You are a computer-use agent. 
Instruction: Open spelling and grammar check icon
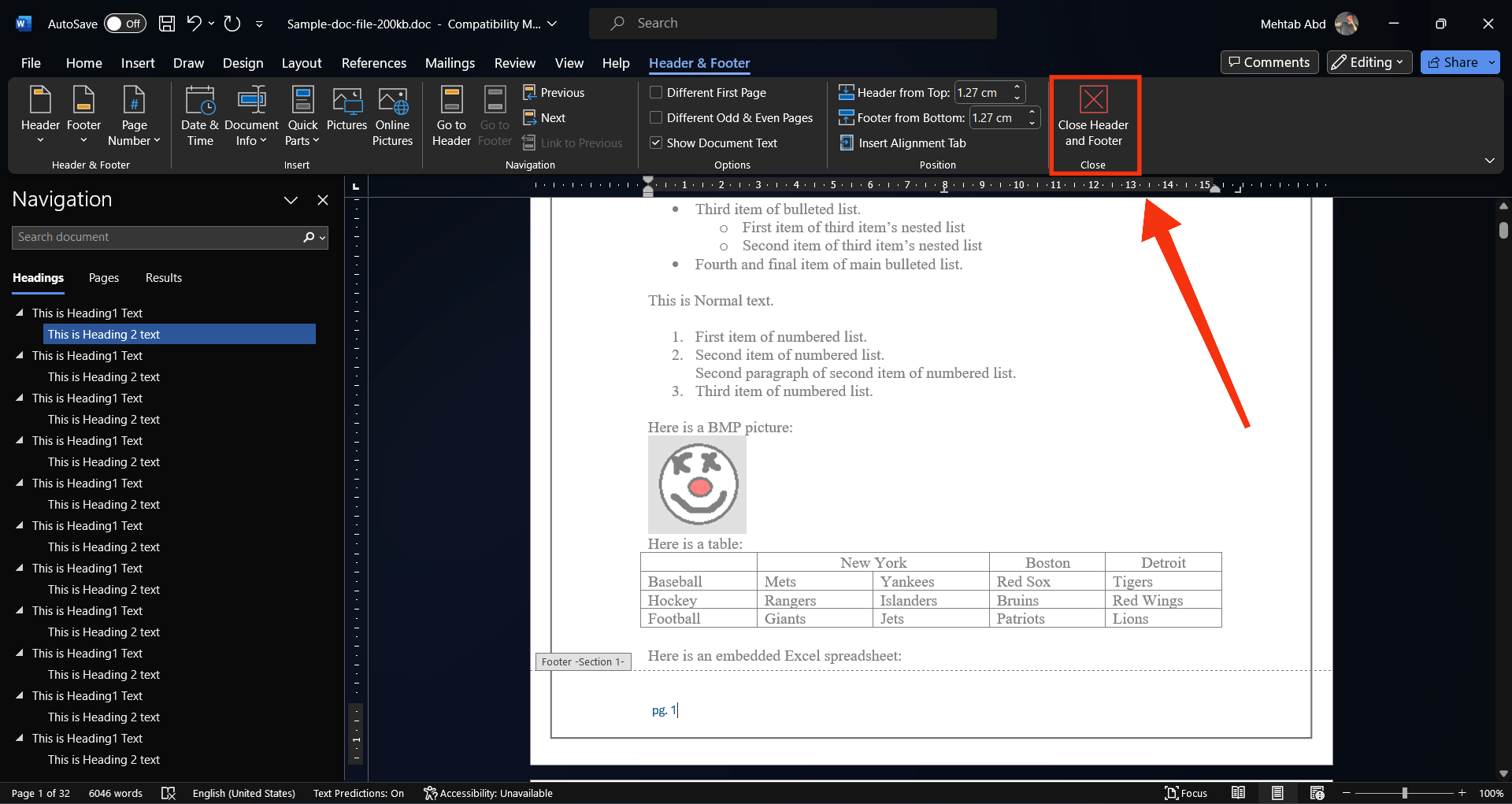168,793
